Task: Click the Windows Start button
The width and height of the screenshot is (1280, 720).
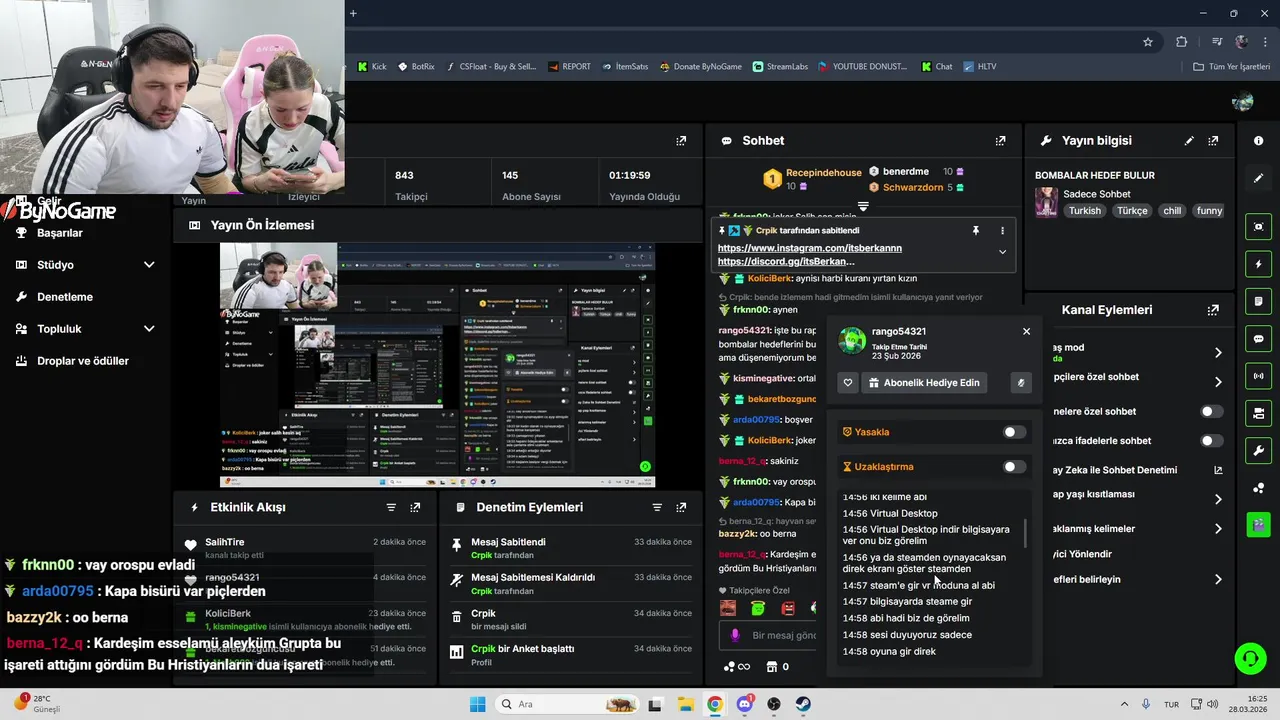Action: click(x=477, y=704)
